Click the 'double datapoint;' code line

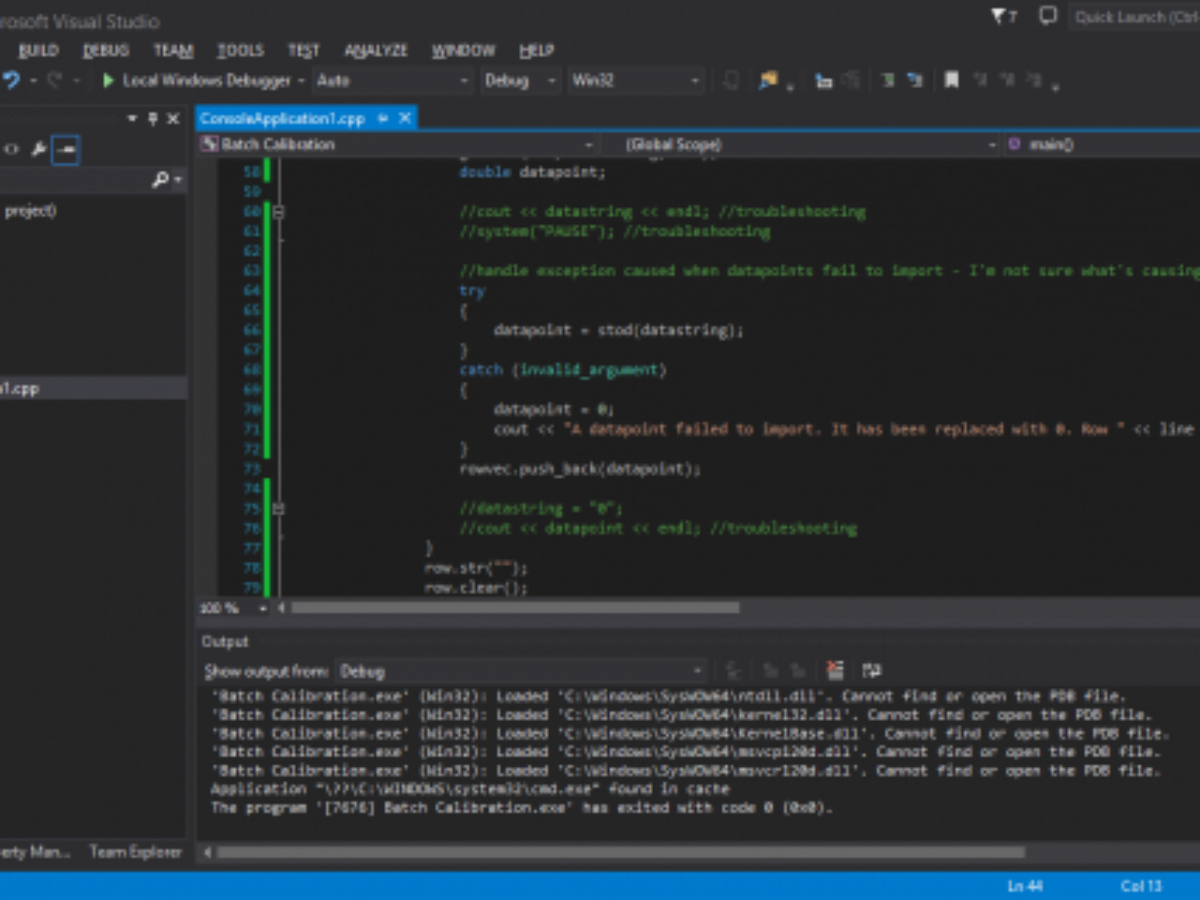[532, 172]
